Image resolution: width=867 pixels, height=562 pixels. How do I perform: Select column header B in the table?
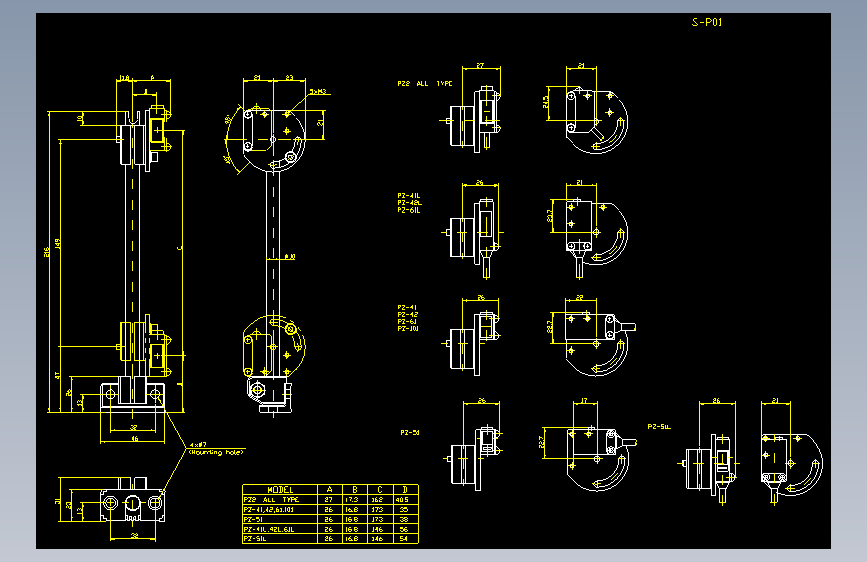[354, 490]
